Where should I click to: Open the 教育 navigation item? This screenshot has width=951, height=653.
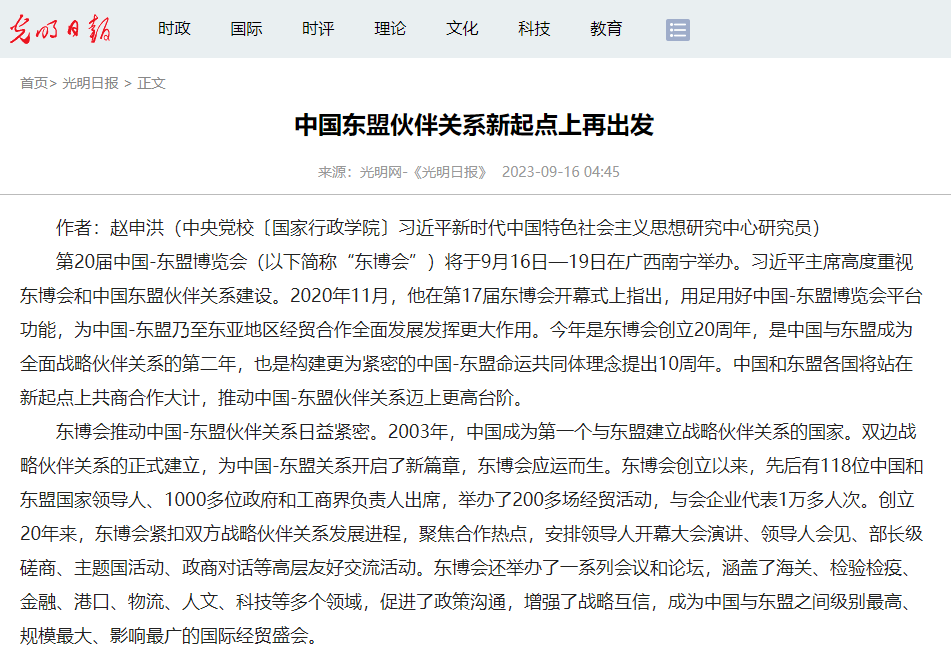click(606, 28)
